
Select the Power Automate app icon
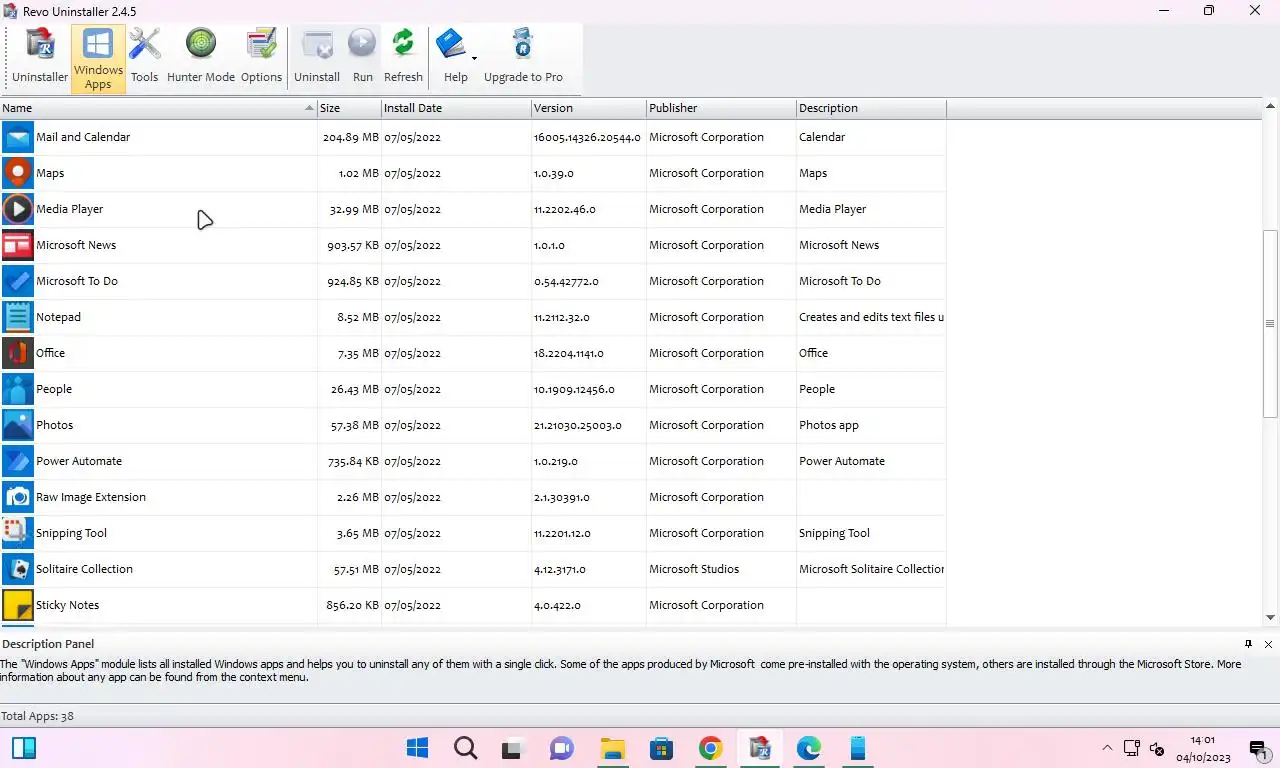click(18, 461)
